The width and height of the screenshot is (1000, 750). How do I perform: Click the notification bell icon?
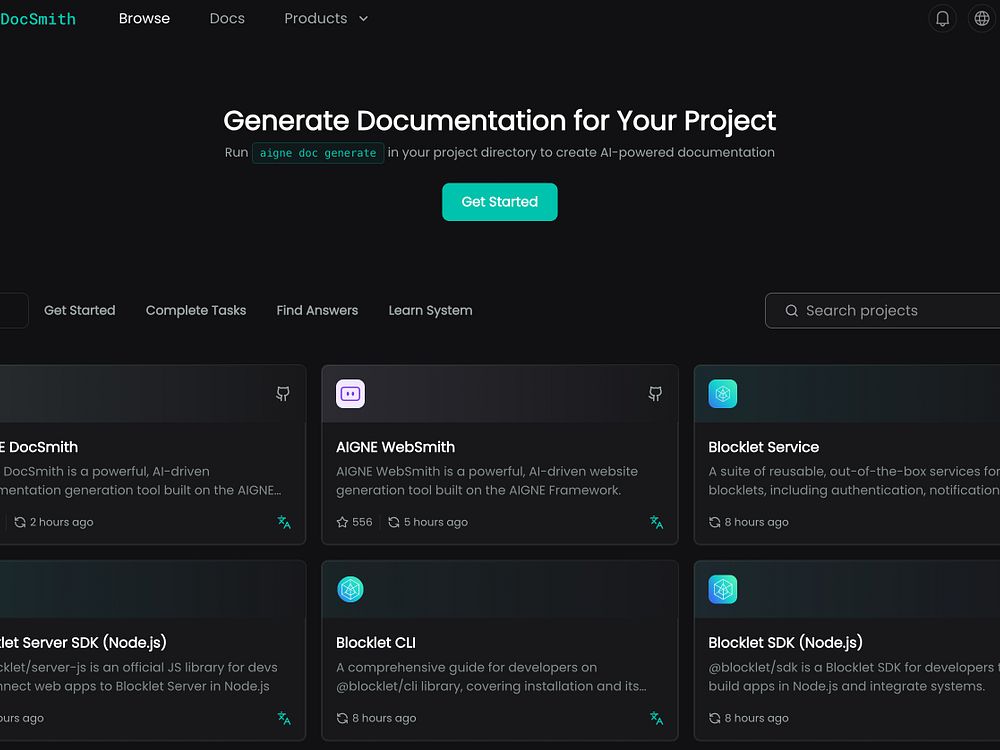click(x=942, y=19)
